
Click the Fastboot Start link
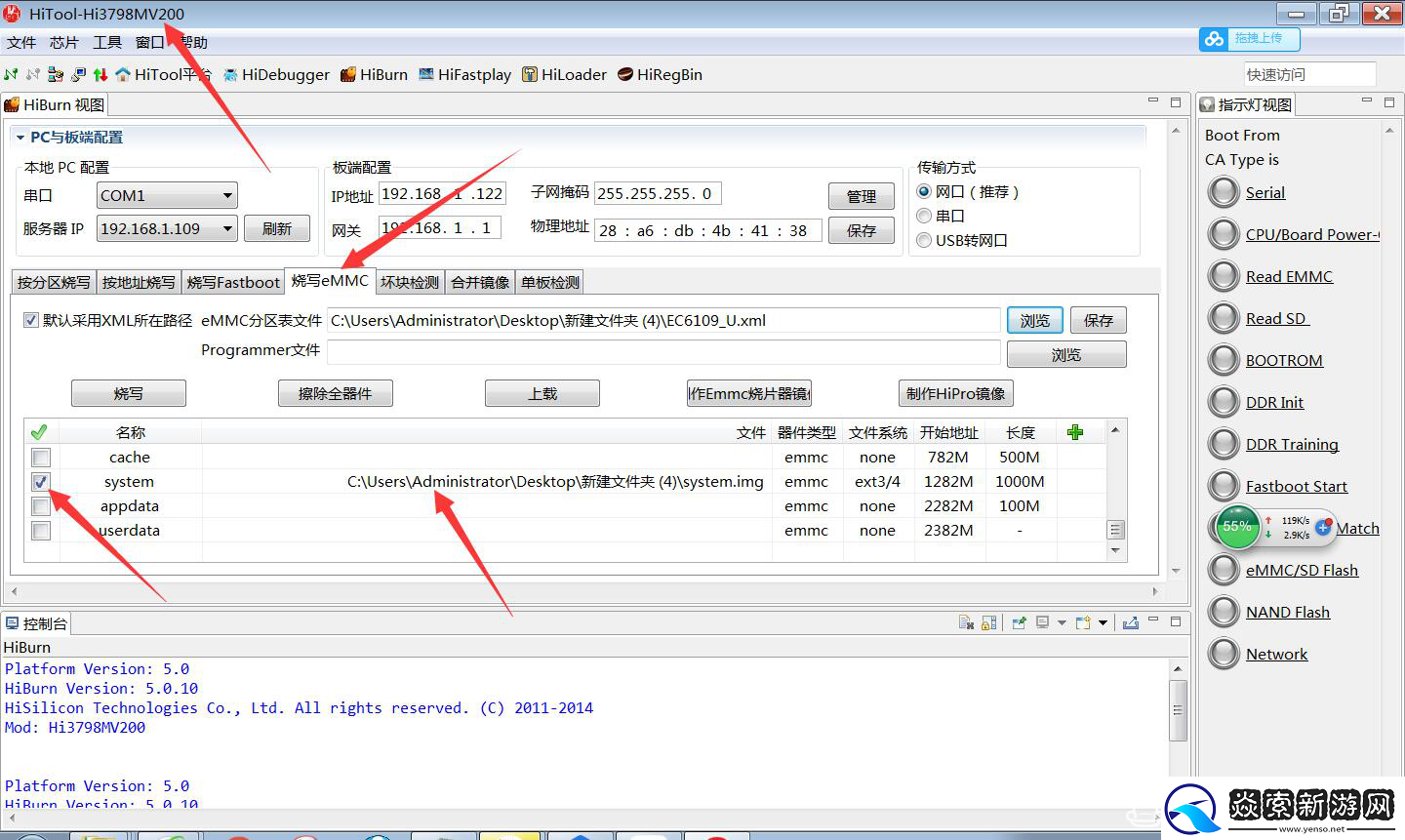[1296, 486]
